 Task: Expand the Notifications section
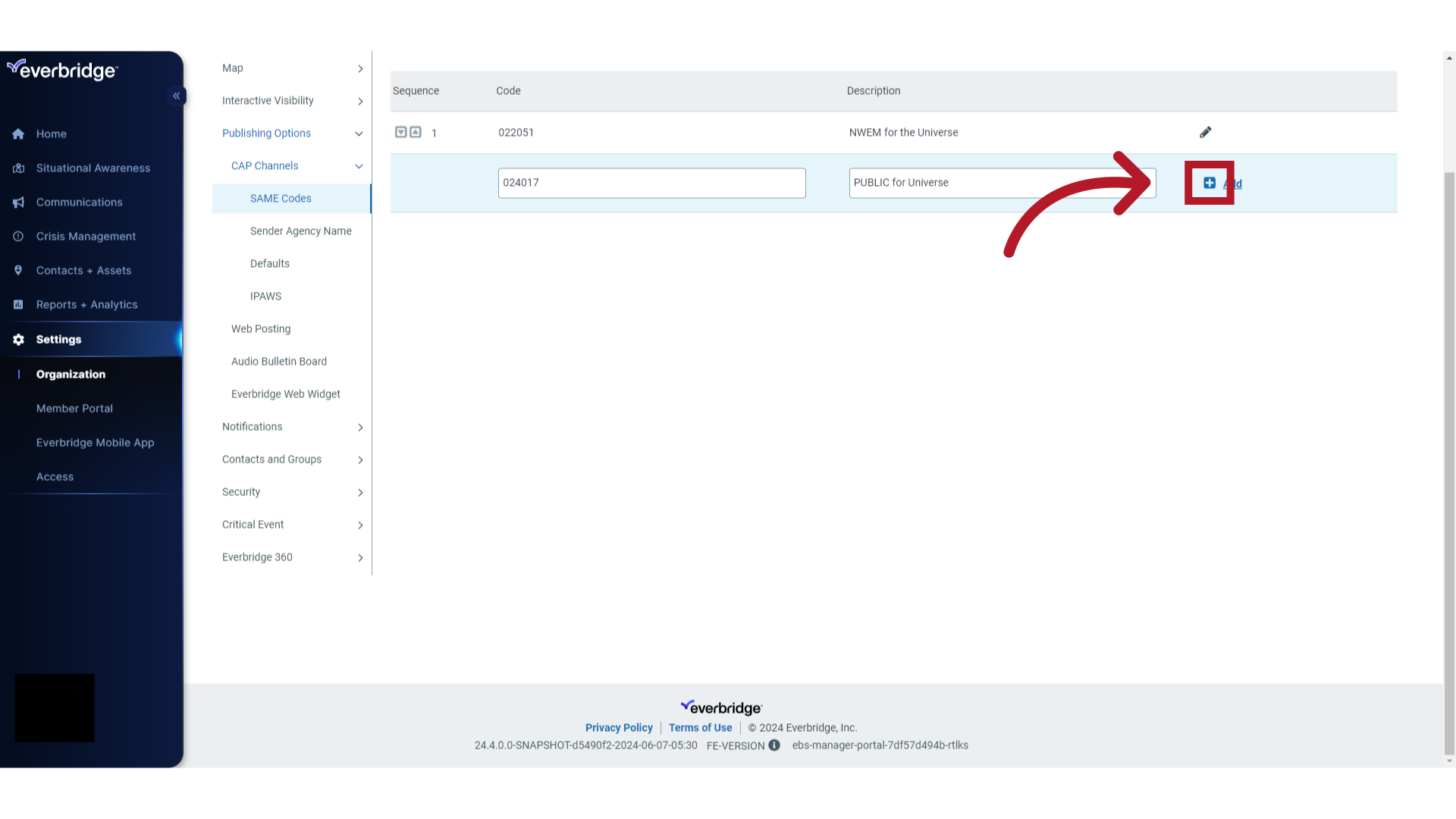pos(359,427)
